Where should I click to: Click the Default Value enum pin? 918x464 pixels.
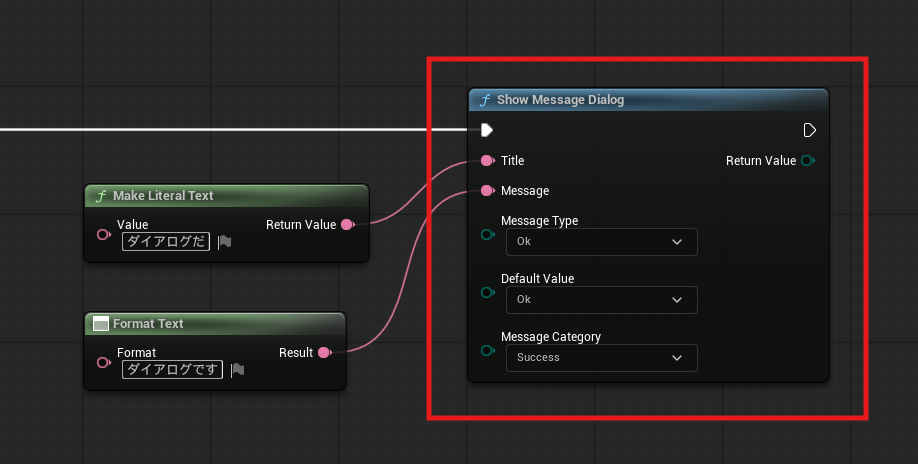tap(488, 293)
